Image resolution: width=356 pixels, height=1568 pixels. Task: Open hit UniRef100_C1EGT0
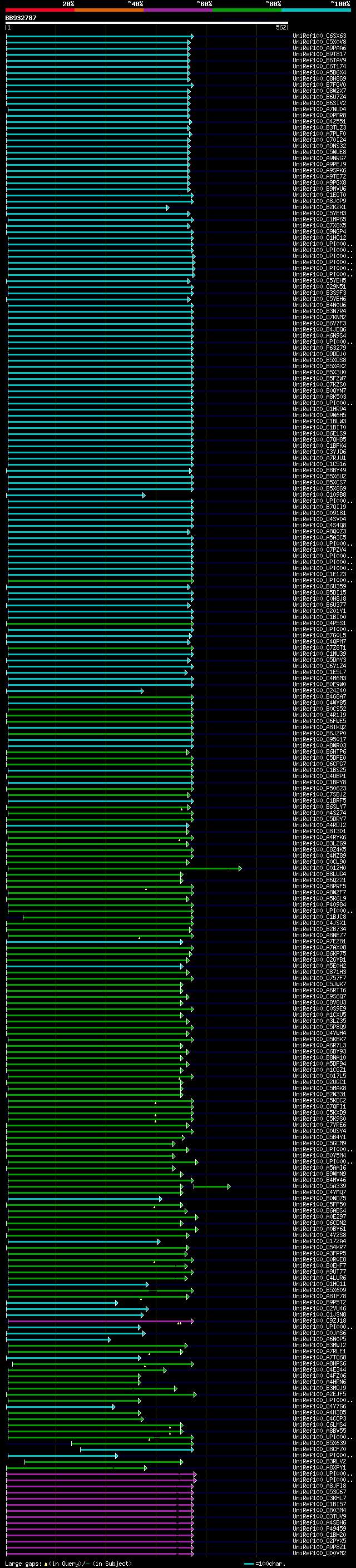[319, 195]
